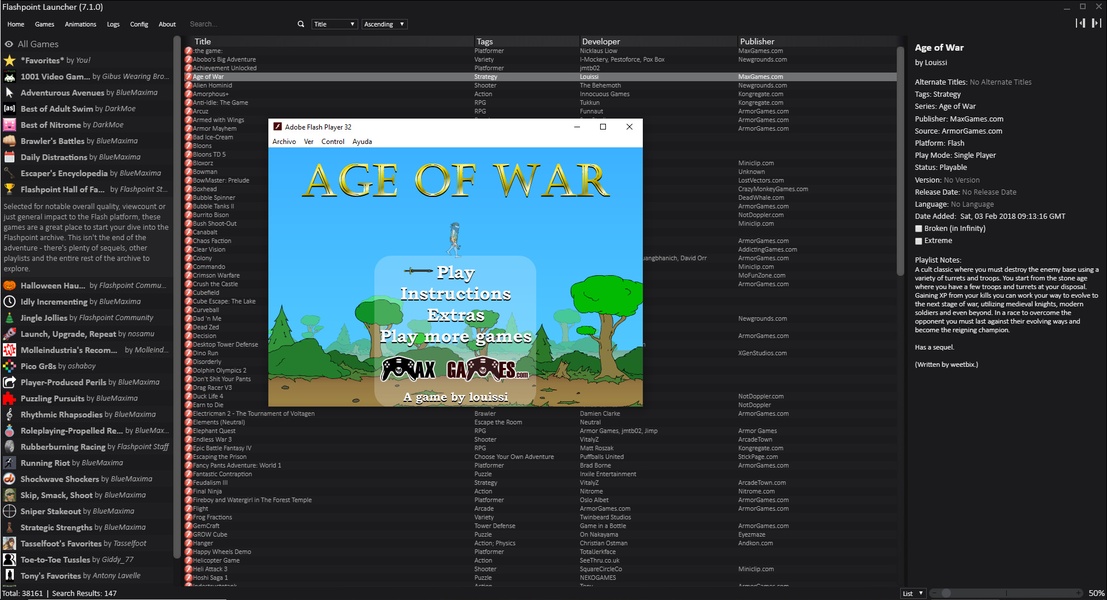This screenshot has height=600, width=1107.
Task: Click Play in Age of War
Action: (456, 272)
